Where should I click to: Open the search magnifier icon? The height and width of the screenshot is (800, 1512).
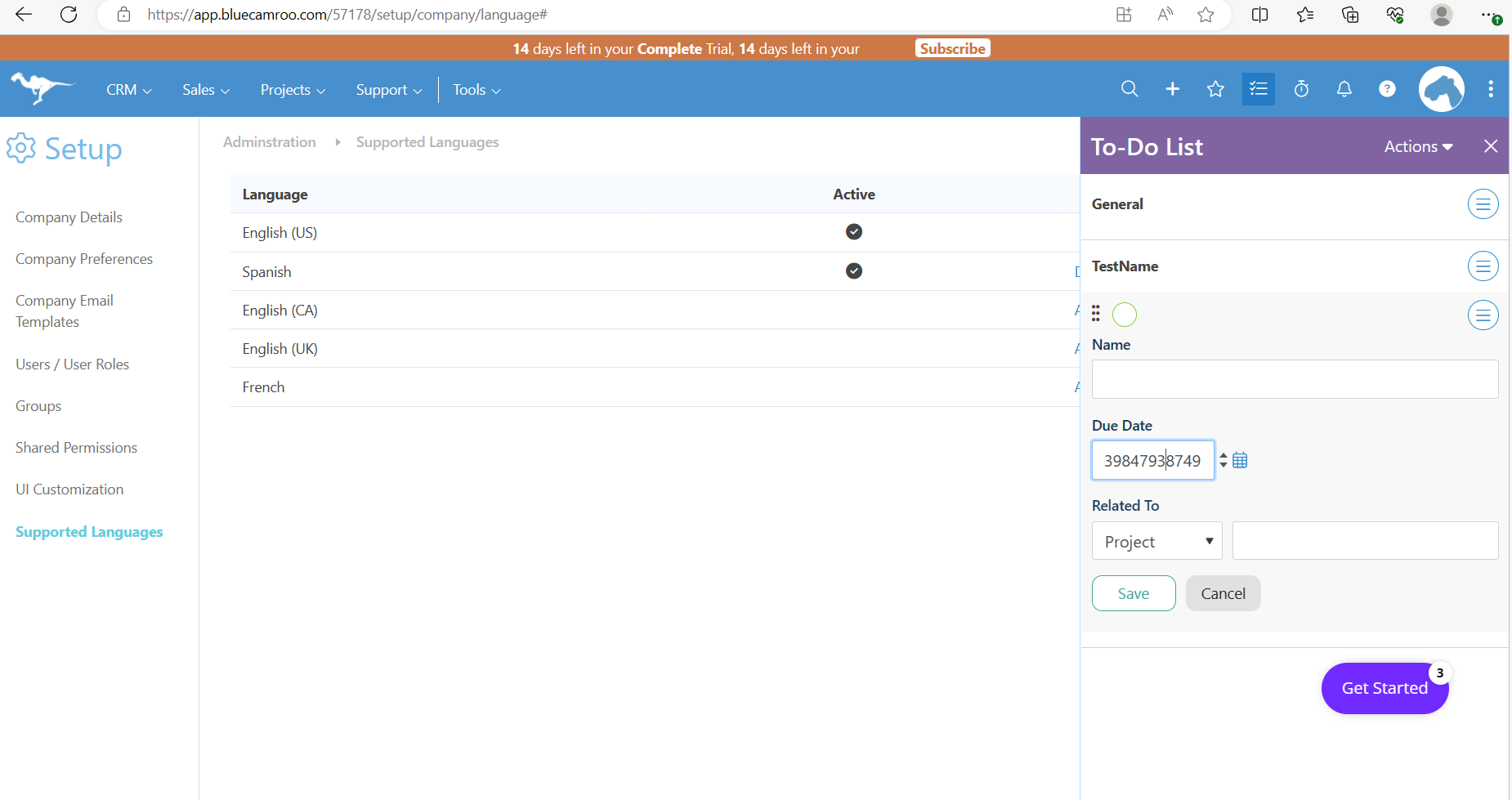[1130, 89]
